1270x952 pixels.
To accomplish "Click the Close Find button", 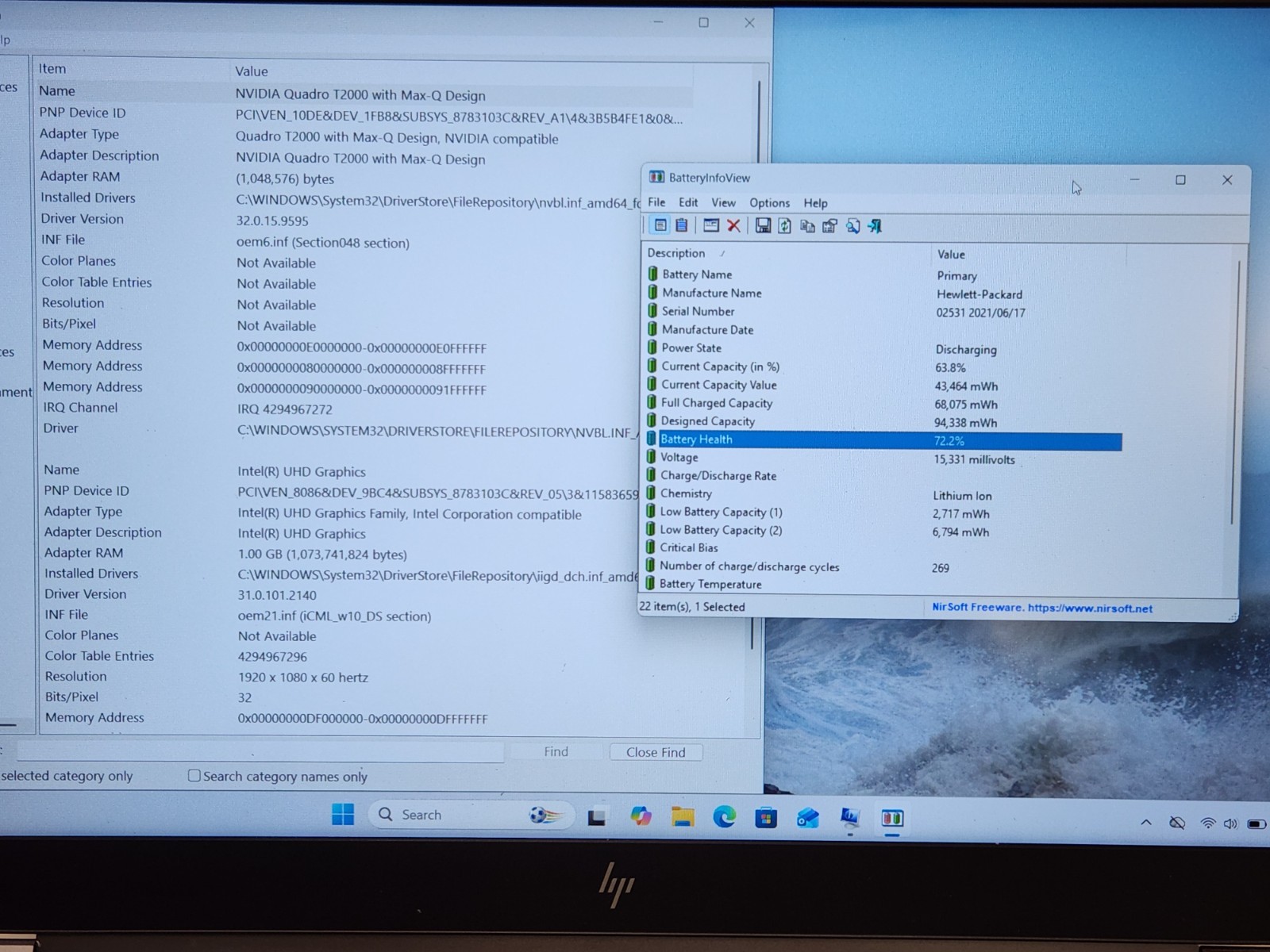I will [x=656, y=752].
